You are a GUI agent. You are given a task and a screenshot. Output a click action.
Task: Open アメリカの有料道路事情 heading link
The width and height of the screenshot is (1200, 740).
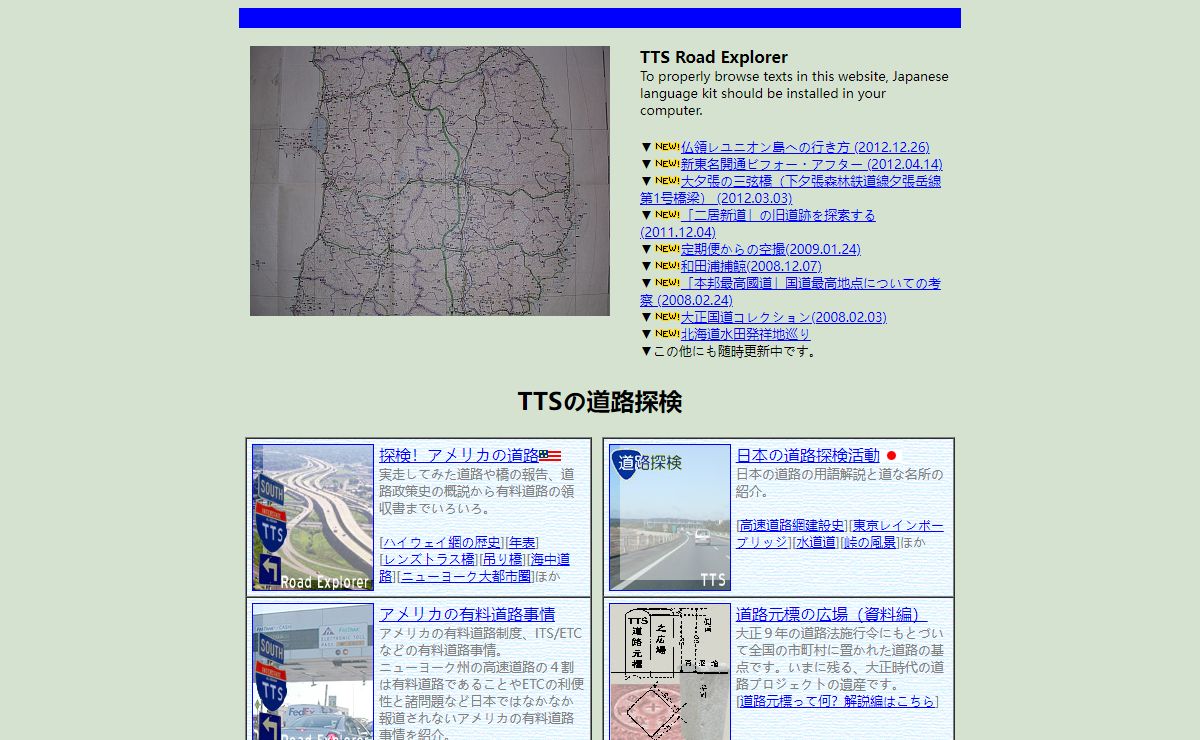(467, 614)
